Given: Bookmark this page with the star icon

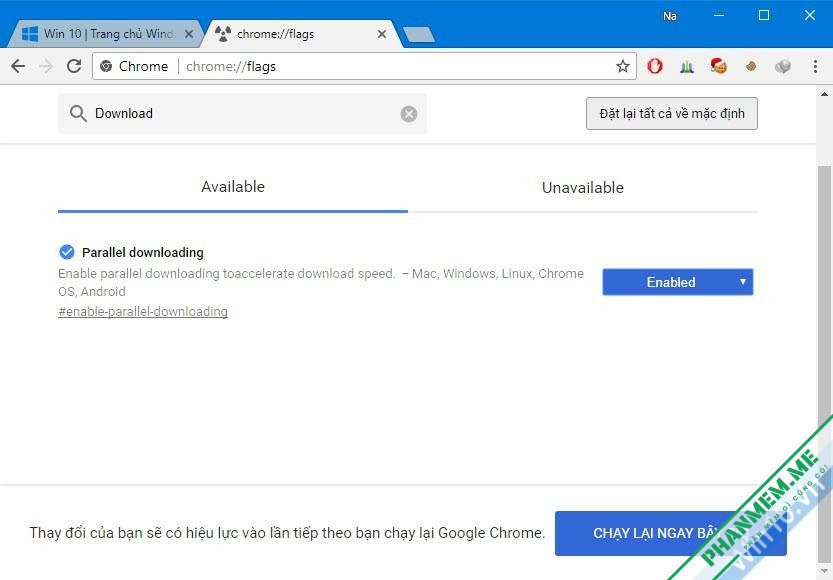Looking at the screenshot, I should coord(623,66).
